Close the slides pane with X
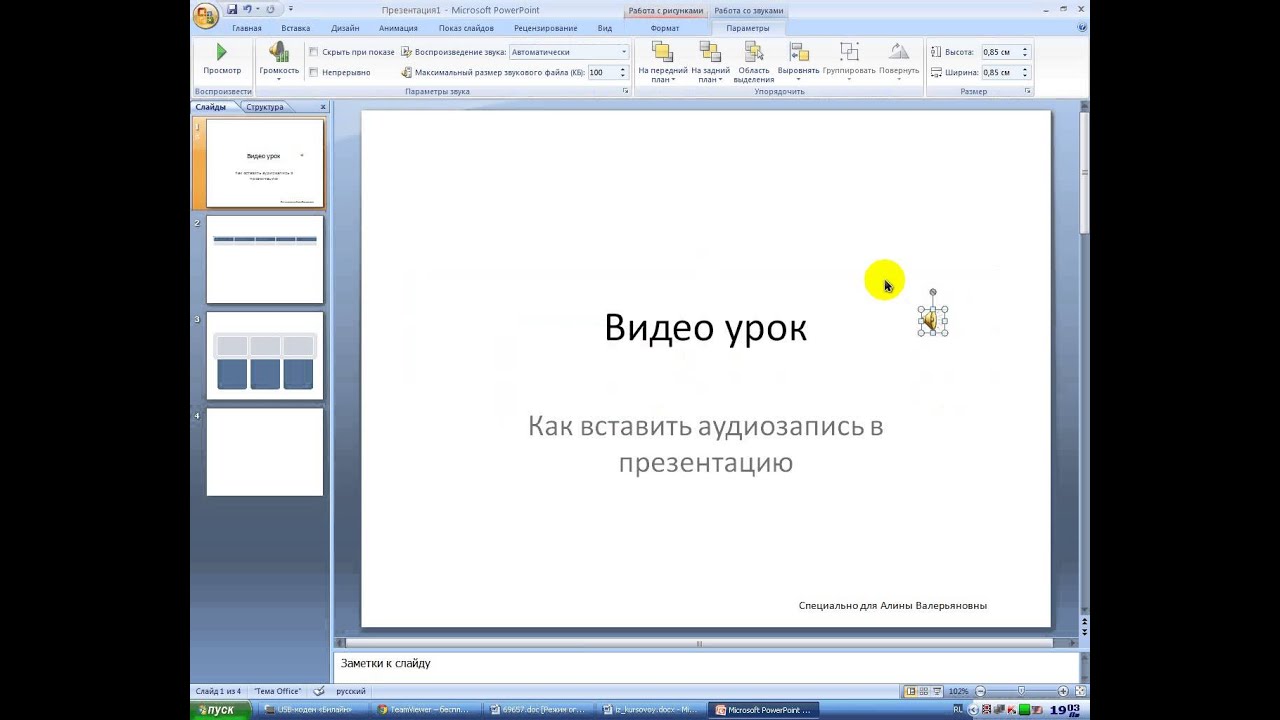1280x720 pixels. (x=323, y=107)
